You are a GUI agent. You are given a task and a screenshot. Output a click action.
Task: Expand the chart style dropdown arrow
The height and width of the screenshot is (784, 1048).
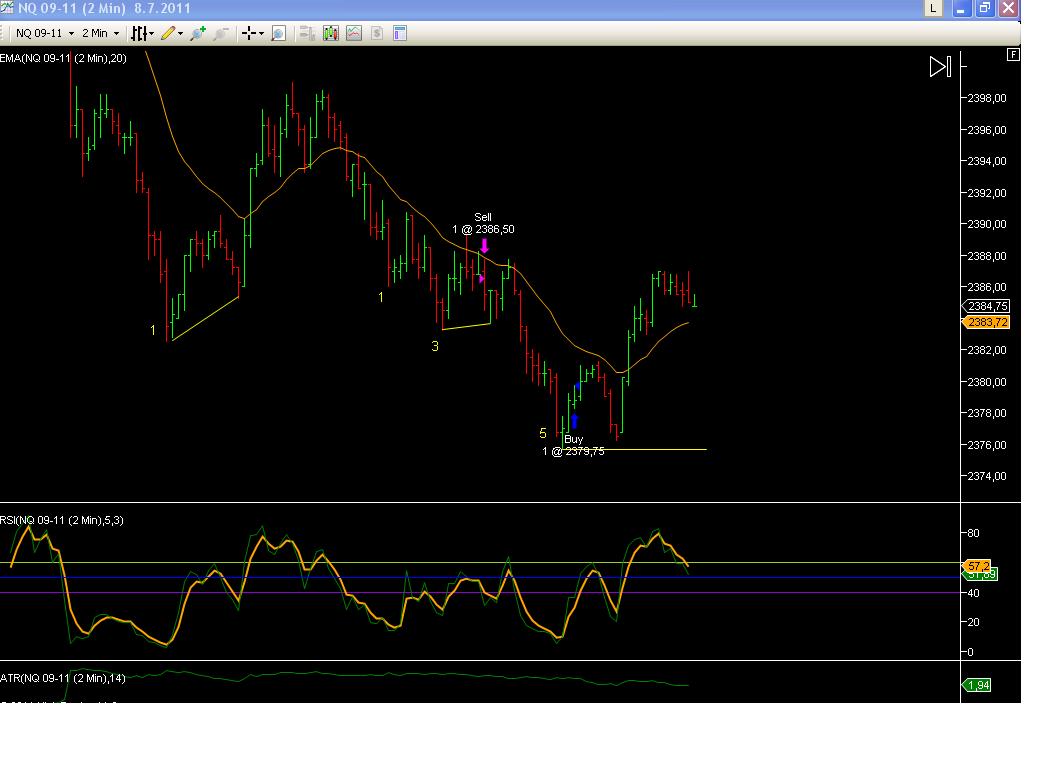152,33
